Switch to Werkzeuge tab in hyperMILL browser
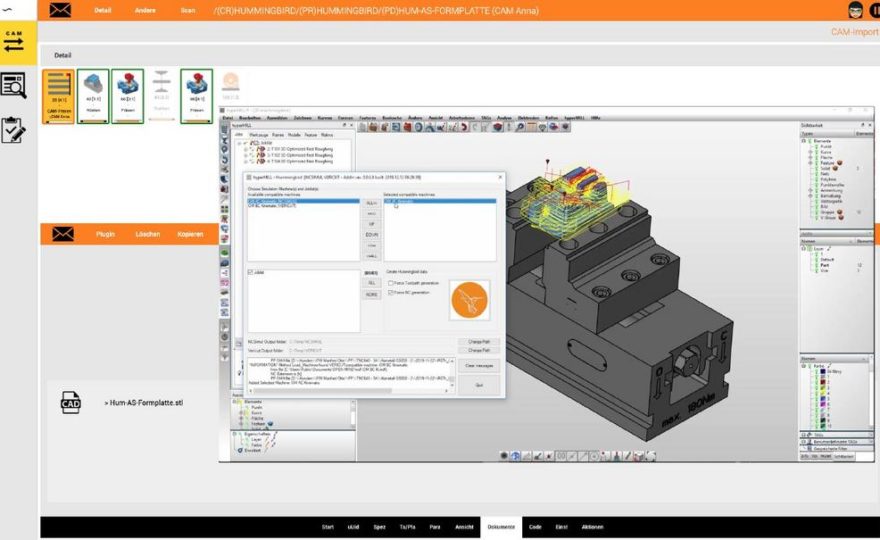Viewport: 880px width, 540px height. (259, 135)
